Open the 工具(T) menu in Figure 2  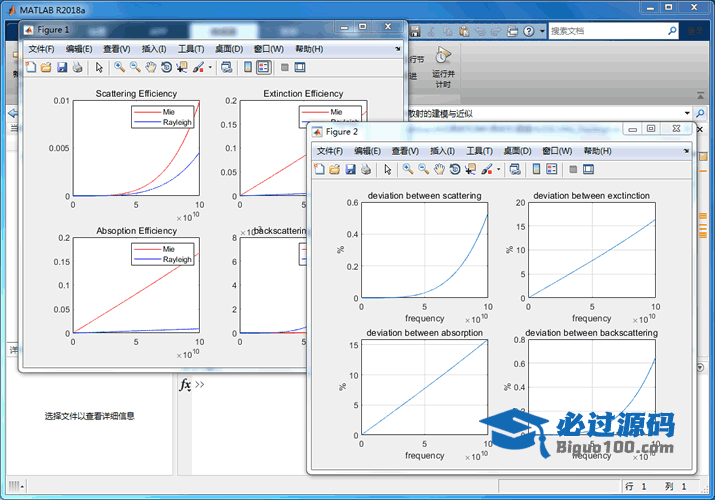click(x=479, y=151)
